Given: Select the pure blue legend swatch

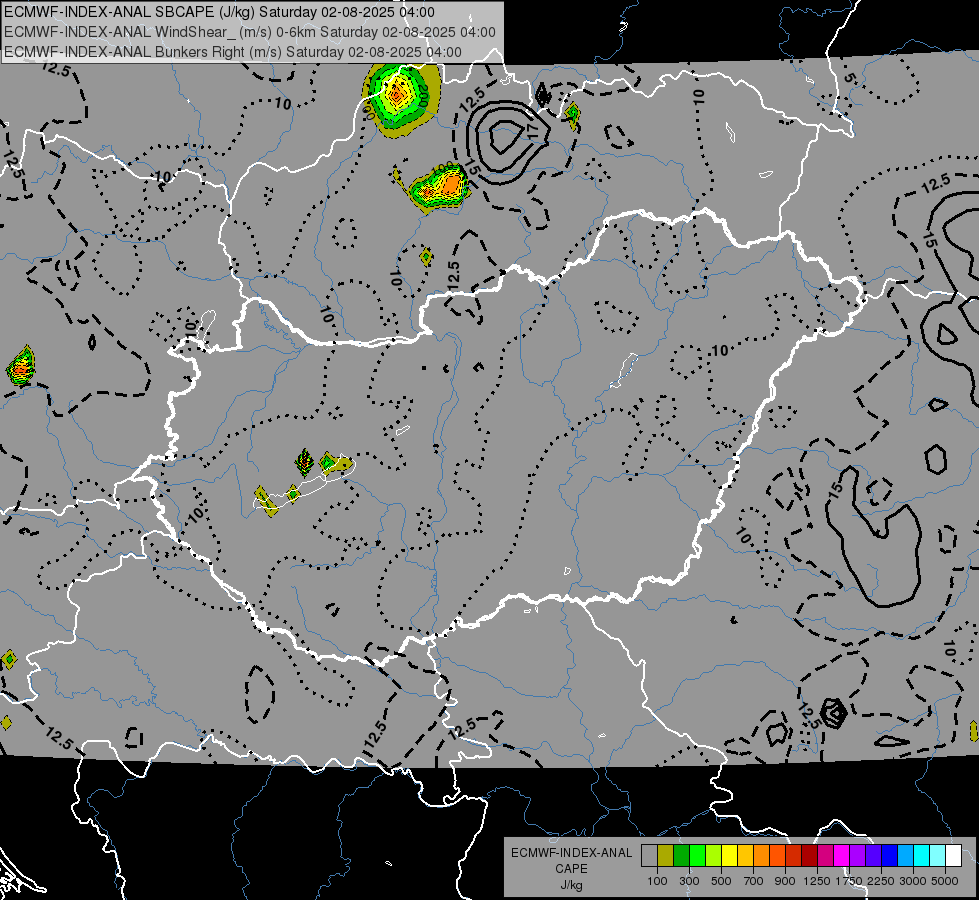Looking at the screenshot, I should click(889, 855).
